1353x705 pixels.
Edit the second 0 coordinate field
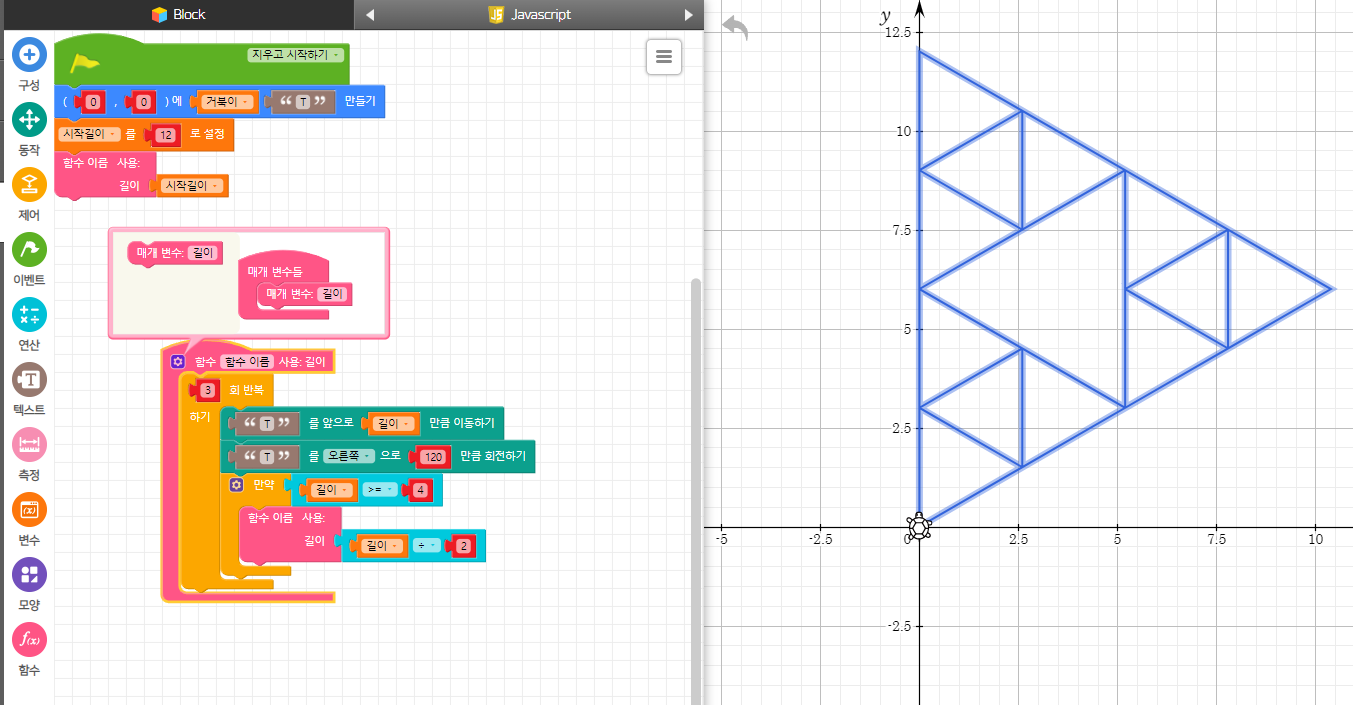point(143,101)
